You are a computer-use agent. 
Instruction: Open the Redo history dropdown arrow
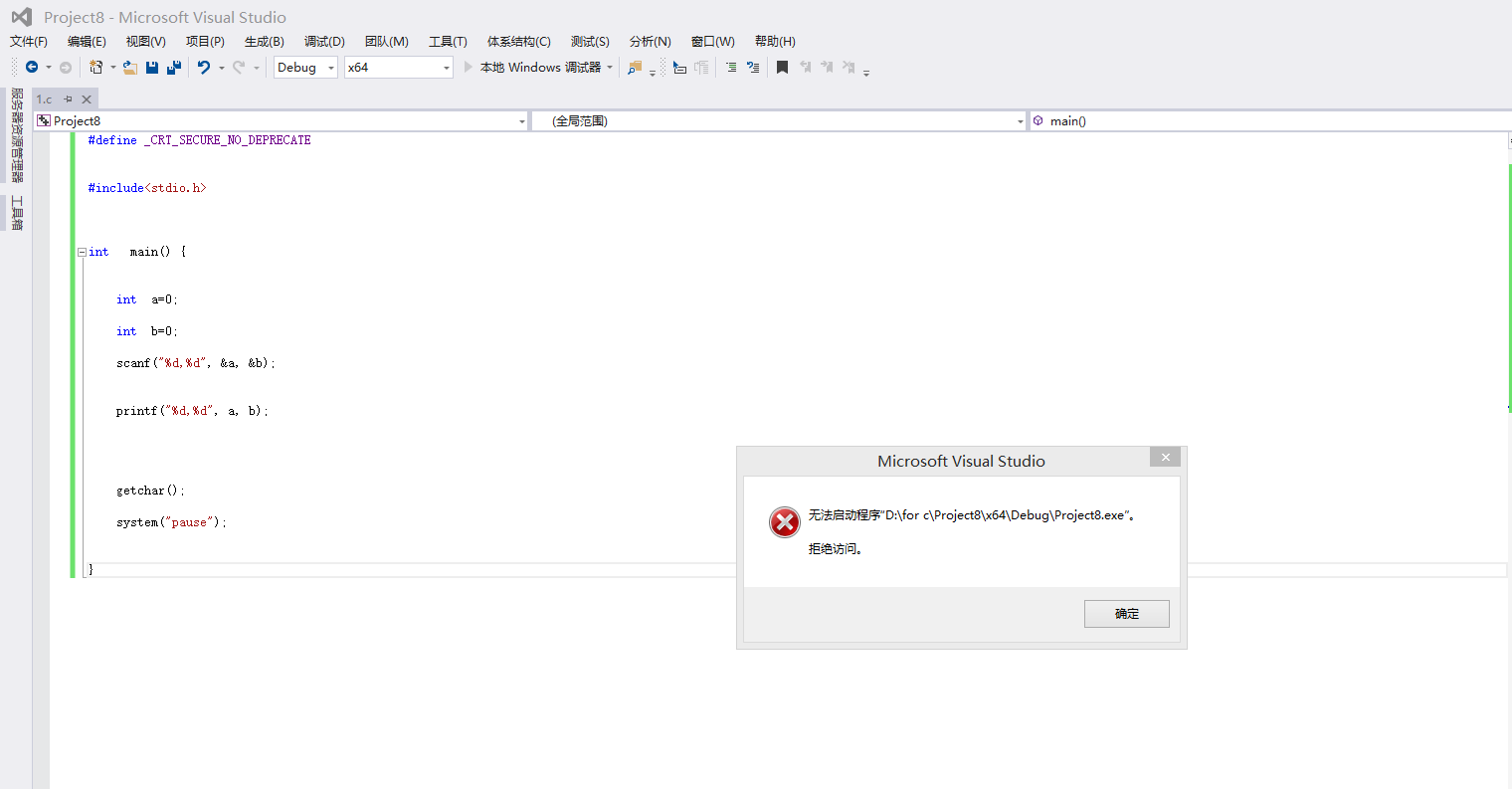[x=256, y=68]
